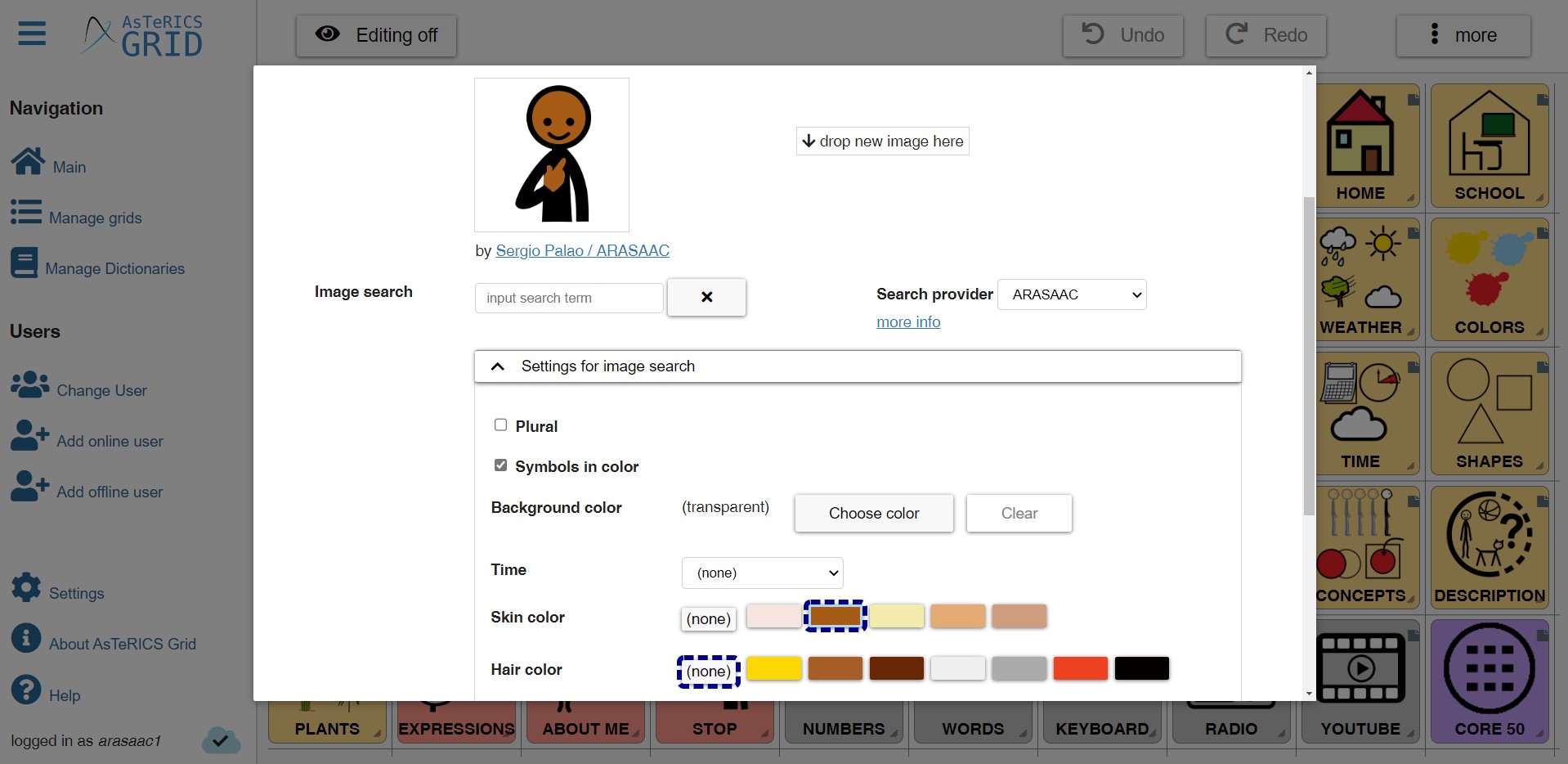Open Manage Dictionaries from sidebar
Viewport: 1568px width, 764px height.
click(114, 268)
